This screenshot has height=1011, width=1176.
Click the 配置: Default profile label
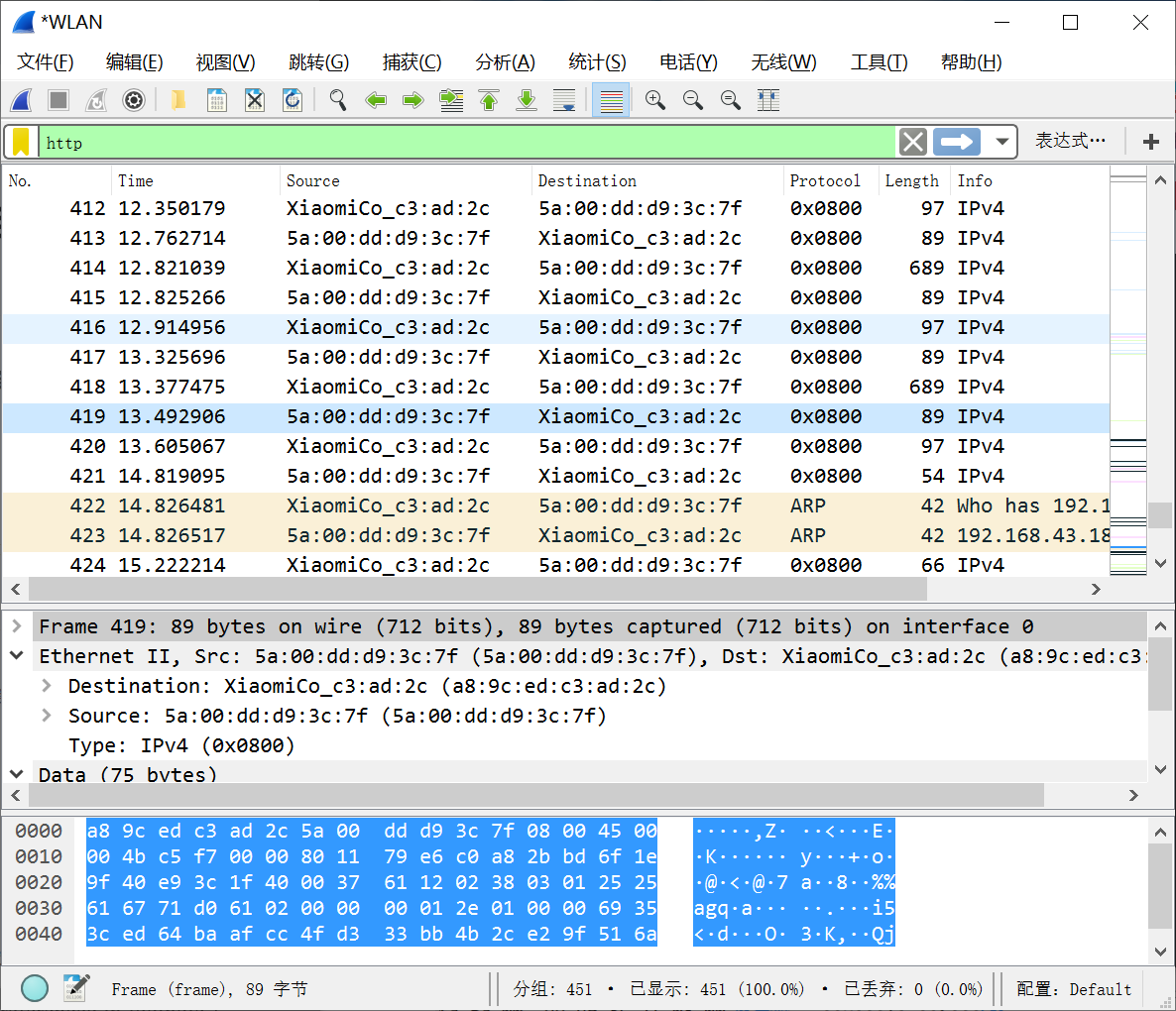(x=1073, y=989)
